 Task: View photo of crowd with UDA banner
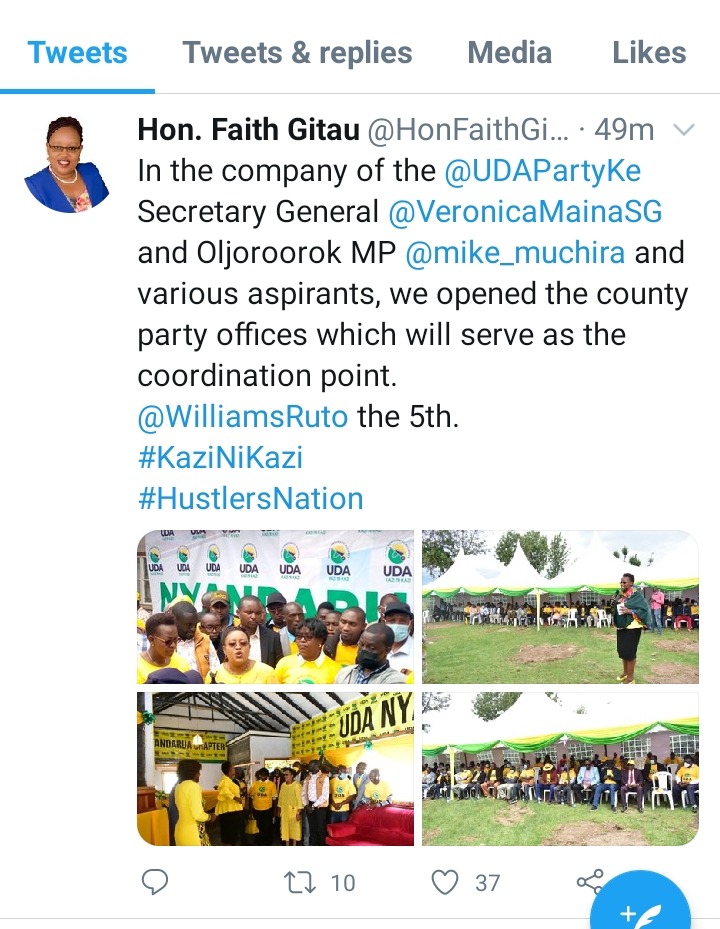pyautogui.click(x=276, y=607)
